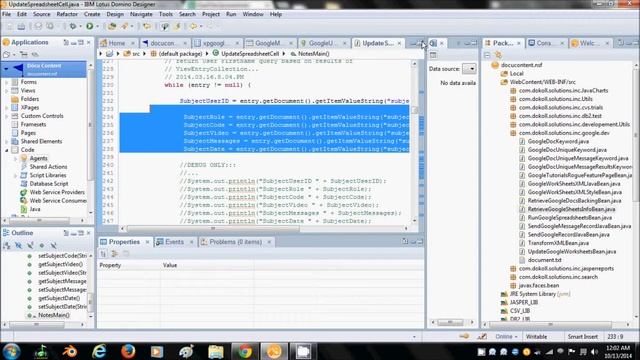Click the Docu Content application icon
Screen dimensions: 640x360
click(18, 69)
